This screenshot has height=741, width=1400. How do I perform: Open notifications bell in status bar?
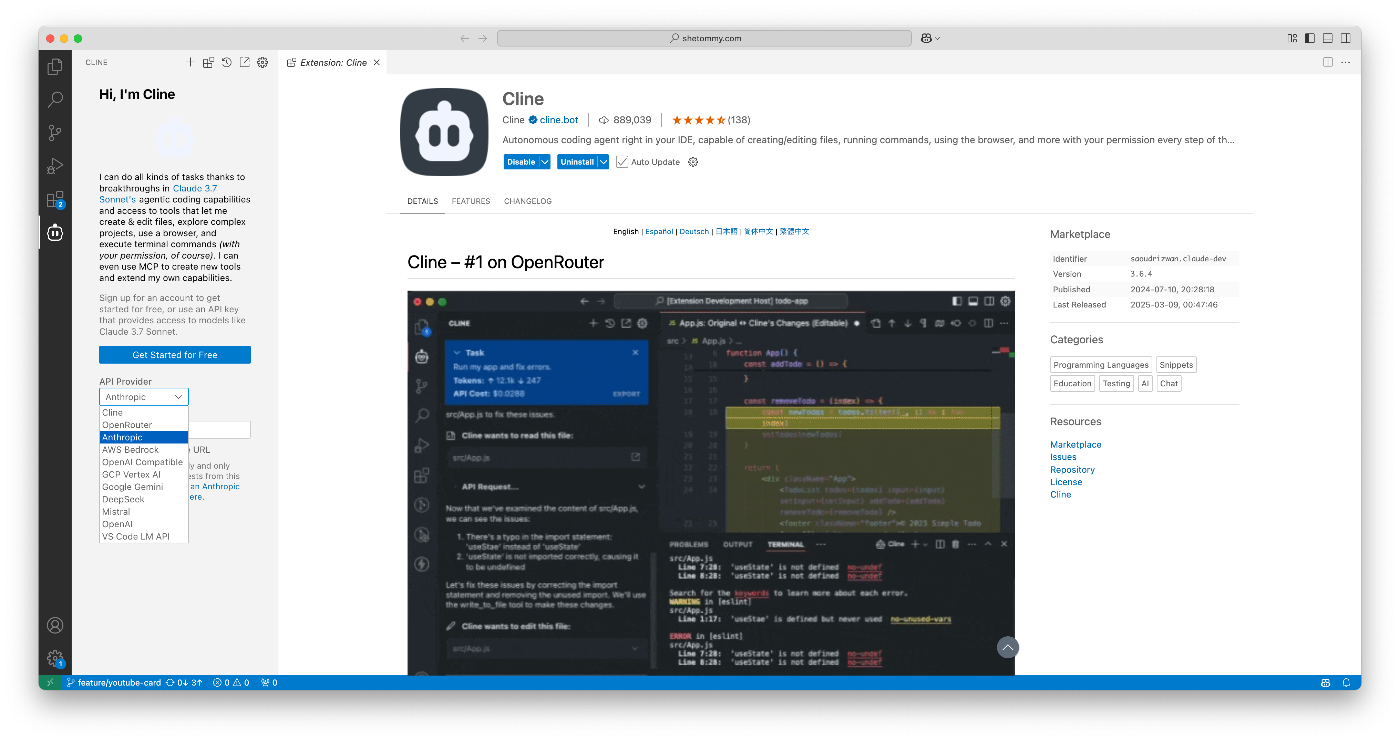tap(1346, 683)
